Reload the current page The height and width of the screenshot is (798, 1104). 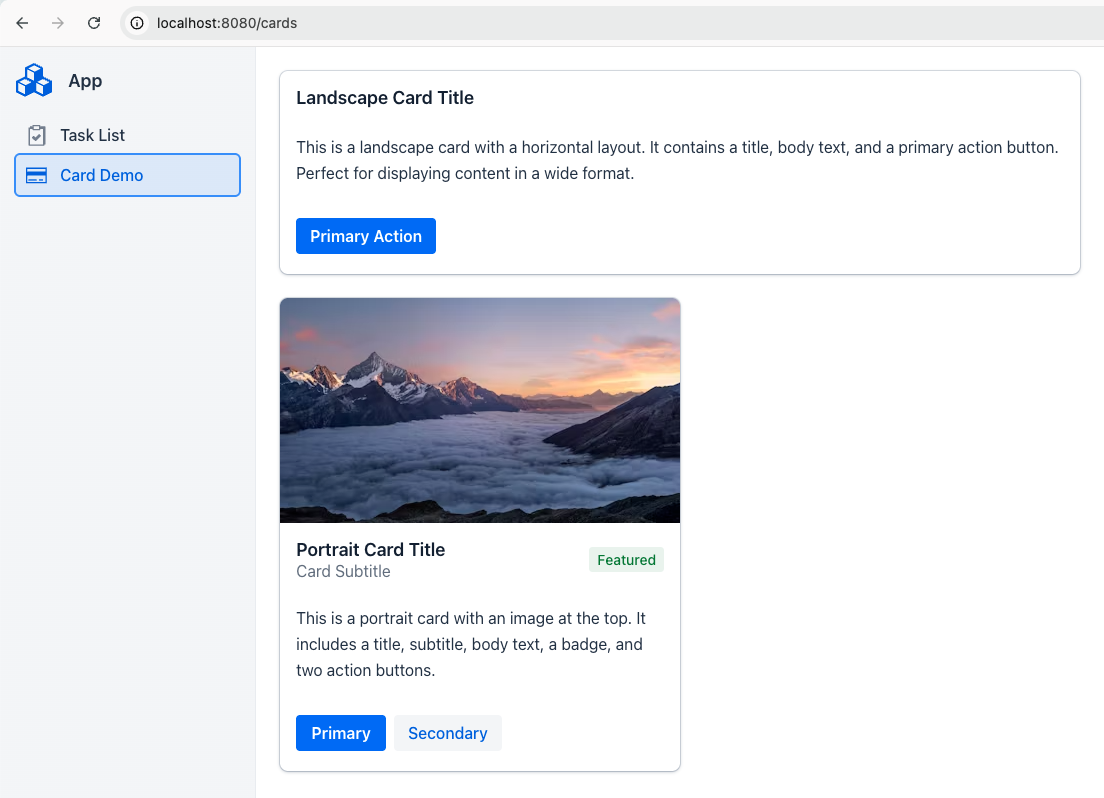click(94, 23)
